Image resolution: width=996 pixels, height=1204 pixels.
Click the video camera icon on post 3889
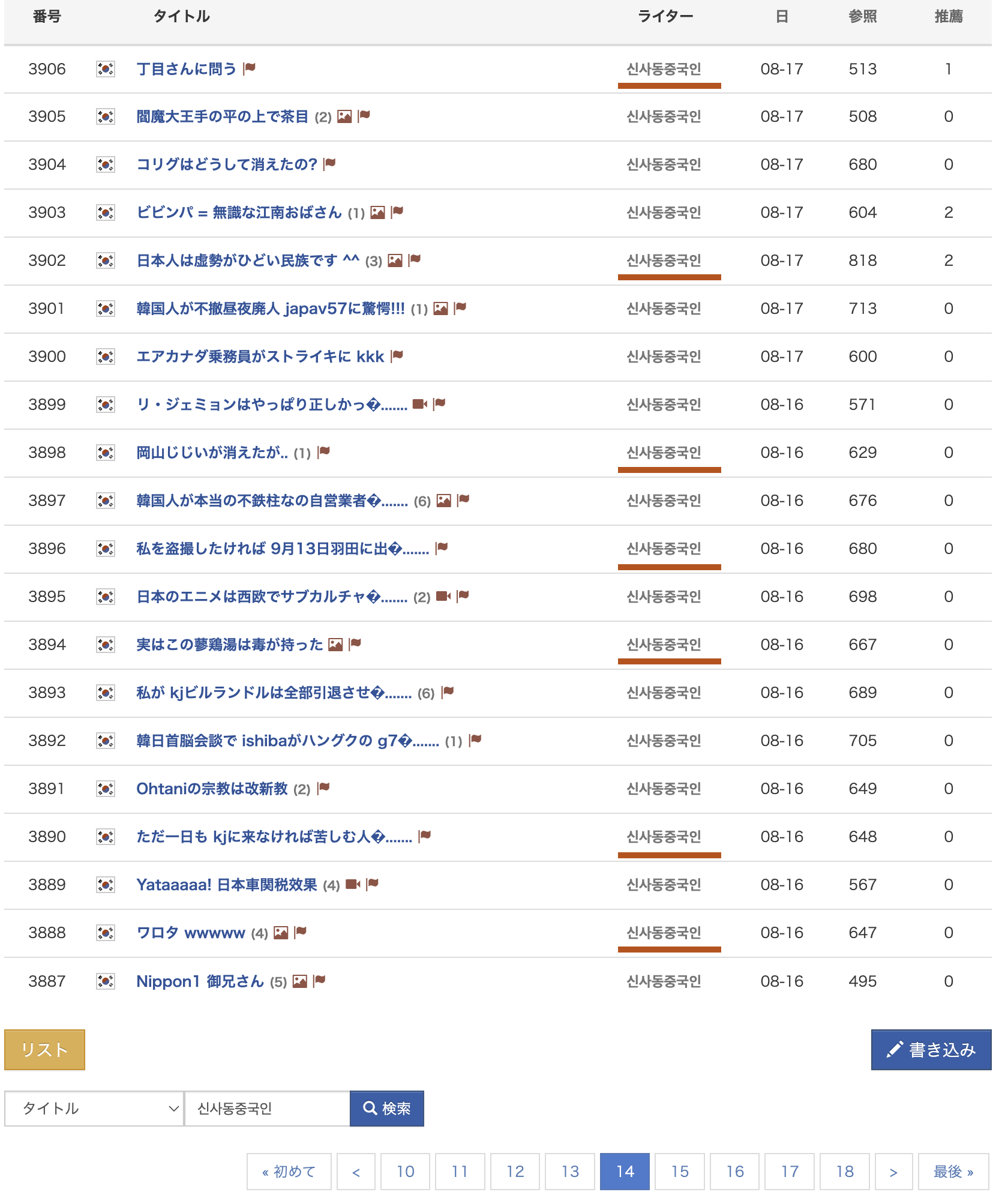353,885
